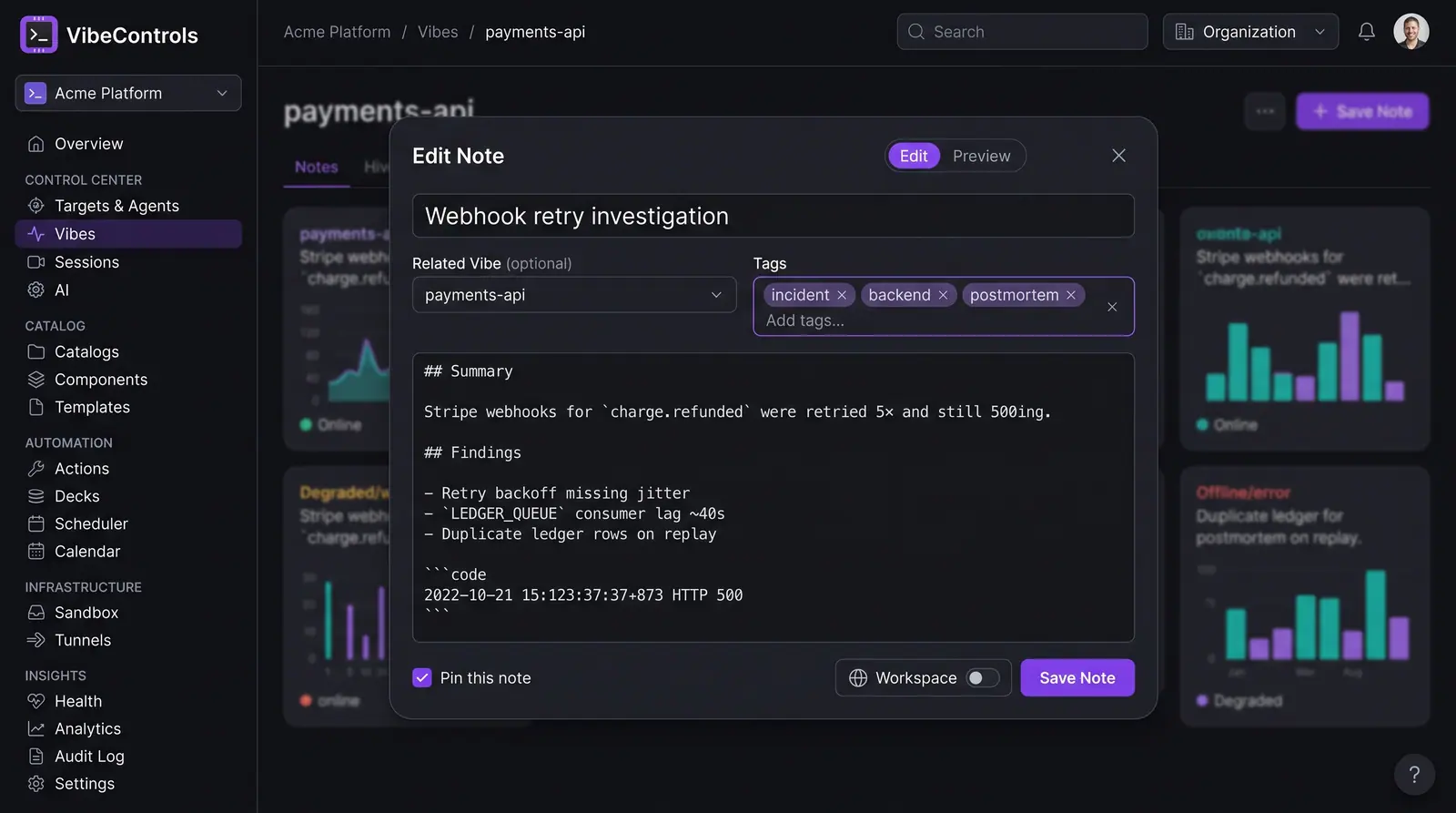This screenshot has width=1456, height=813.
Task: Click the Workspace globe icon
Action: coord(858,678)
